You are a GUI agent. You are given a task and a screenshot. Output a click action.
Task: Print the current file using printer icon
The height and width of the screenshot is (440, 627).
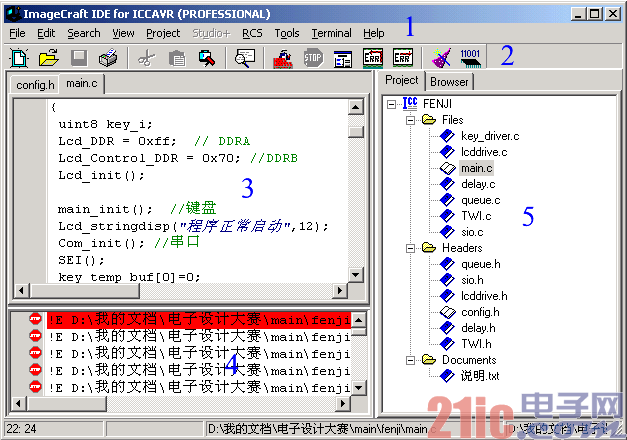click(x=108, y=58)
